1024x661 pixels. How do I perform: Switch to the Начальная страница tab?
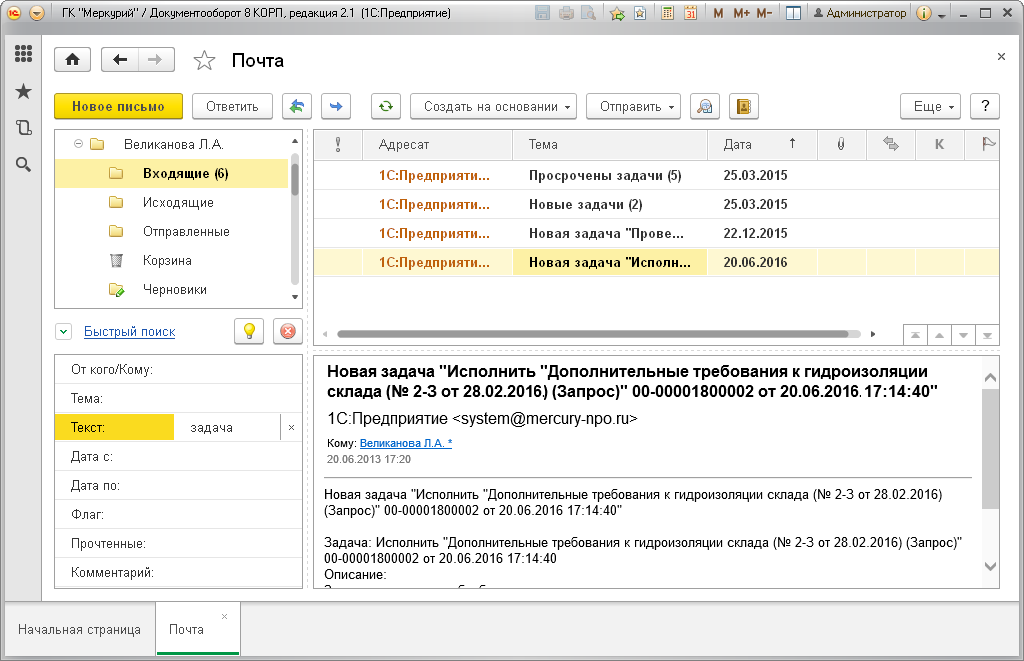pos(80,630)
